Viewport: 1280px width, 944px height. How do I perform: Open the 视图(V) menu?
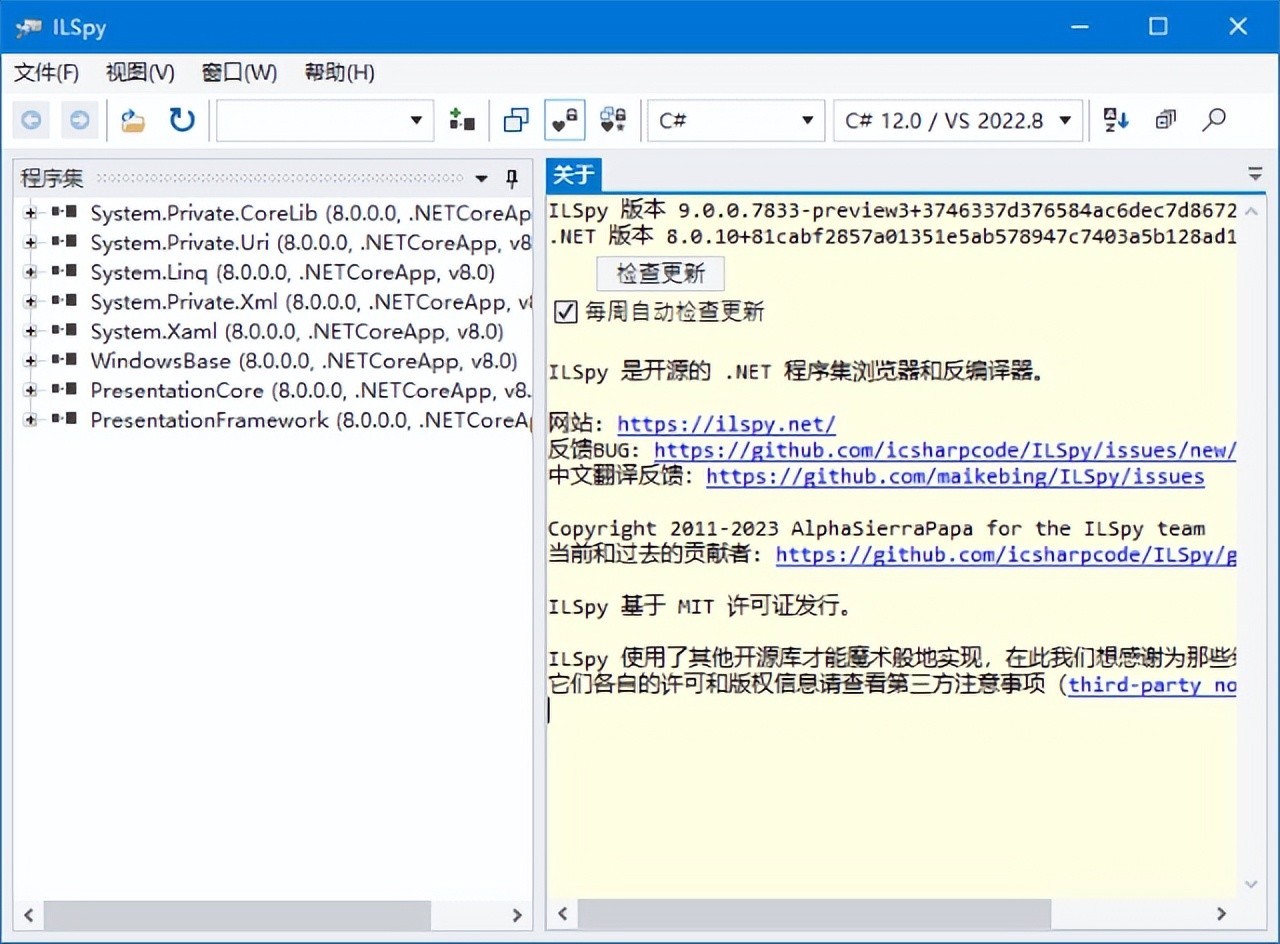click(138, 72)
